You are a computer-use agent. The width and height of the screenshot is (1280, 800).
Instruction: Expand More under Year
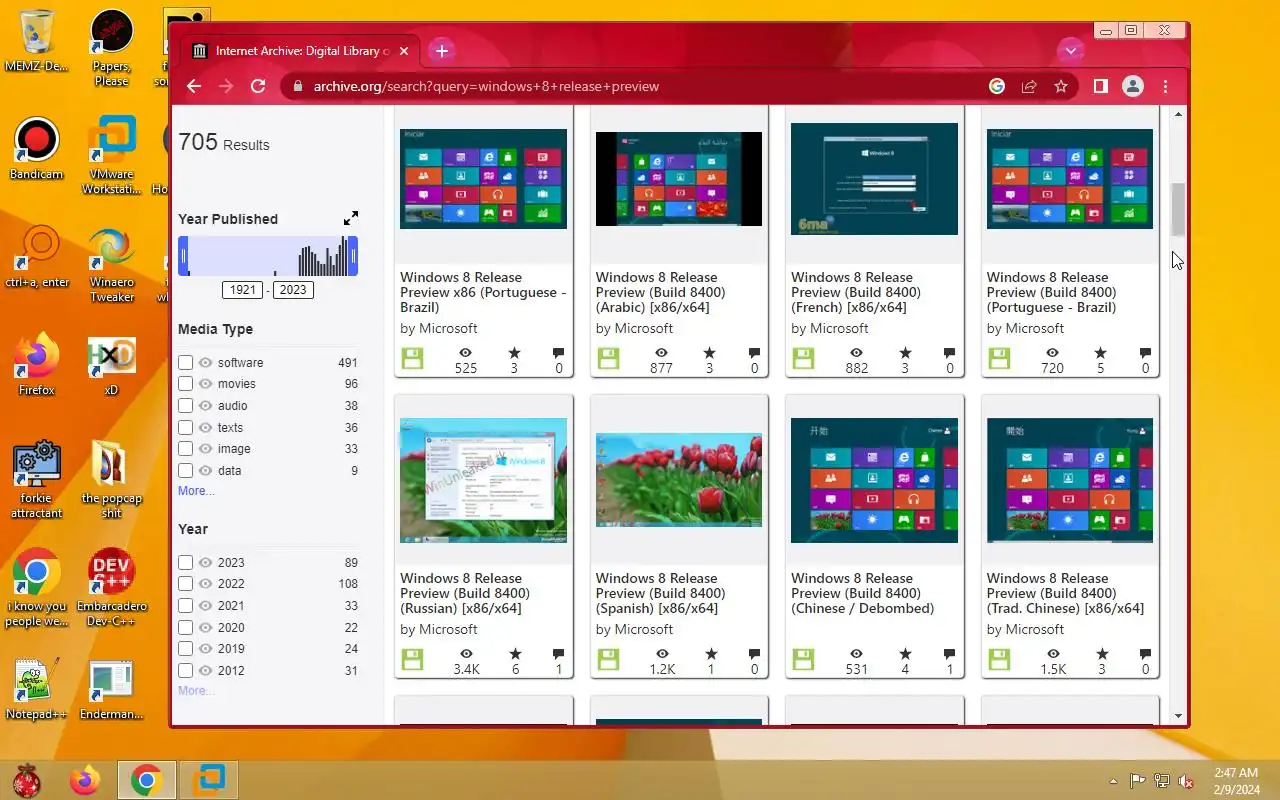tap(196, 691)
